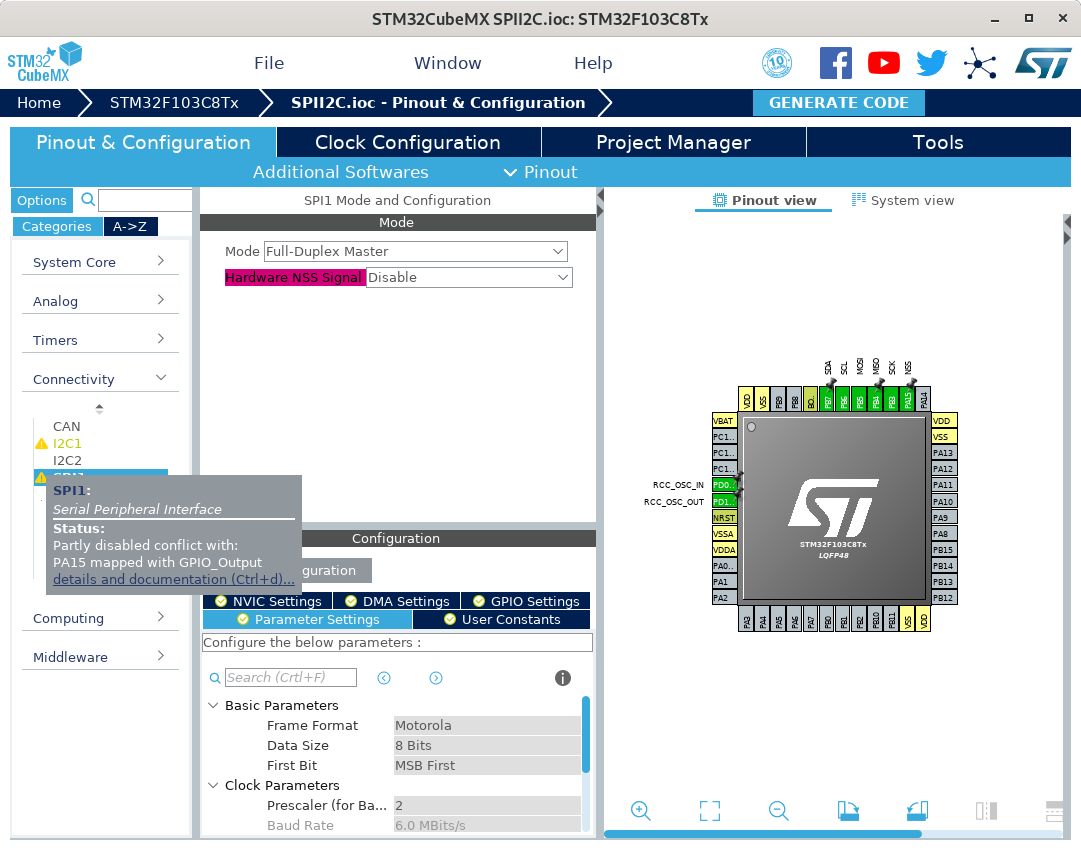This screenshot has height=850, width=1081.
Task: Click the Options button
Action: [x=41, y=201]
